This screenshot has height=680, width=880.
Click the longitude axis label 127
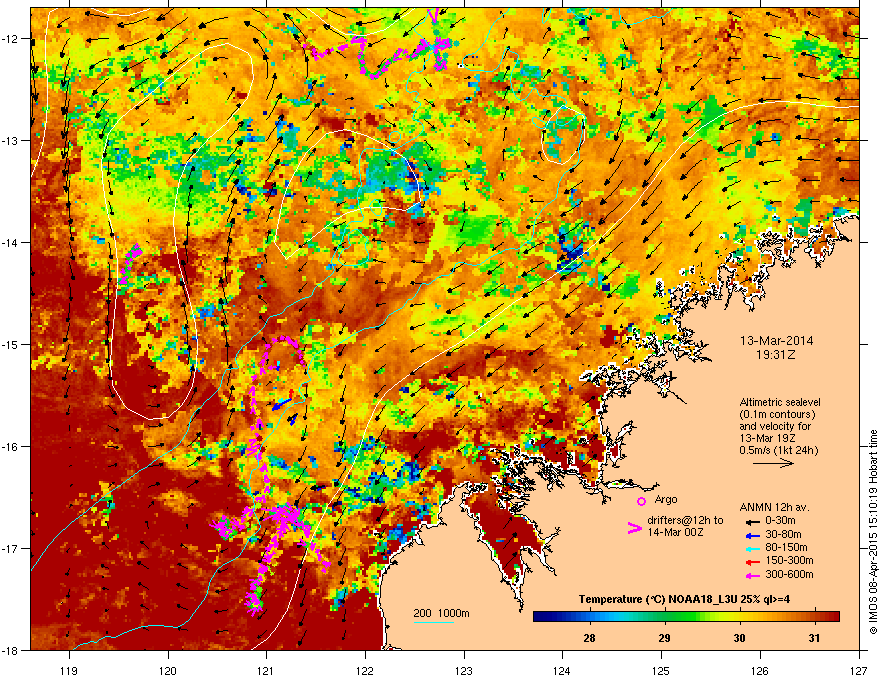click(x=859, y=670)
